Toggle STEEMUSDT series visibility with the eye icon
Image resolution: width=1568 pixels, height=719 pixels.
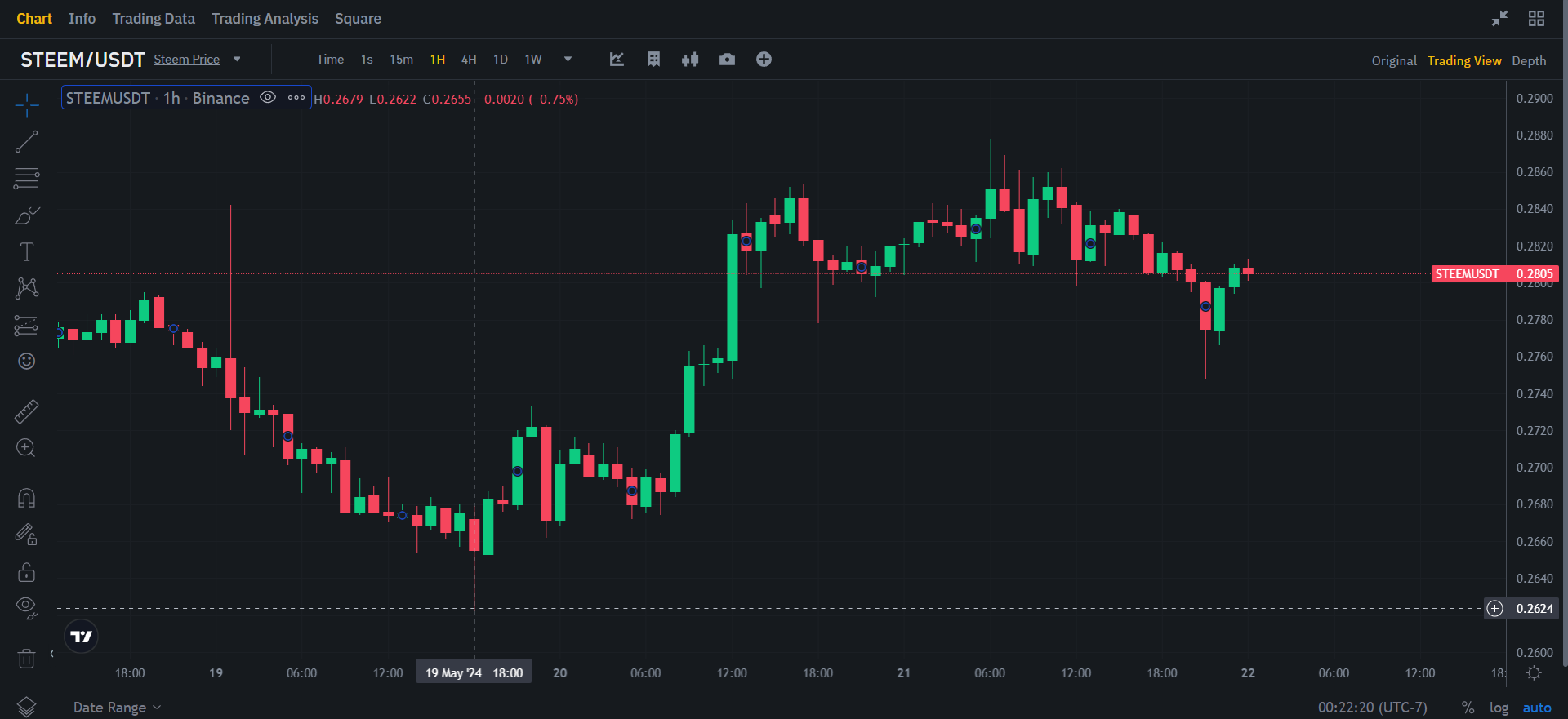click(x=267, y=98)
